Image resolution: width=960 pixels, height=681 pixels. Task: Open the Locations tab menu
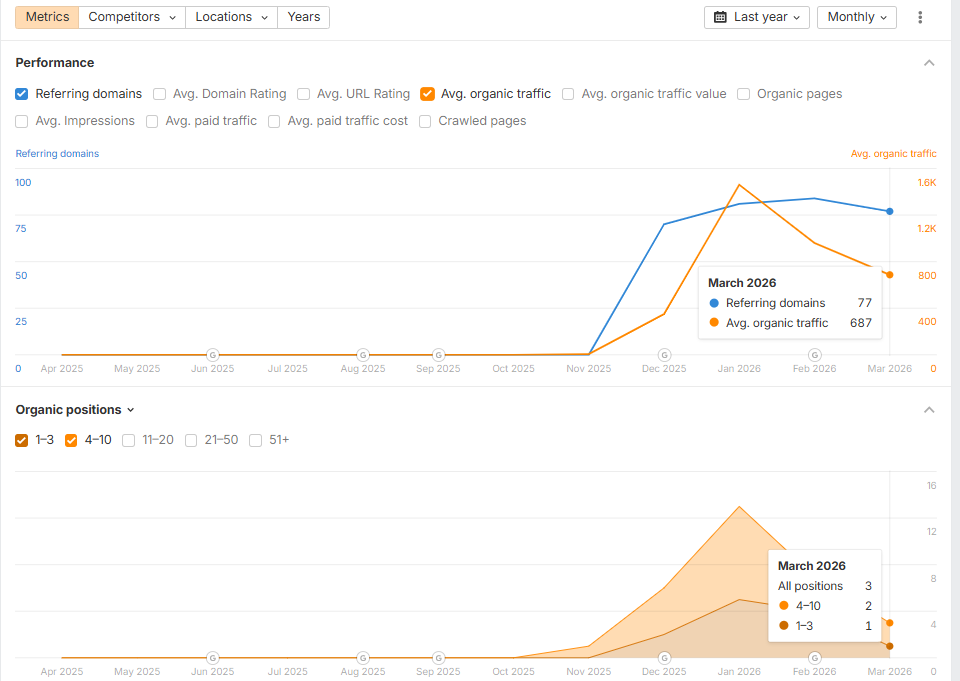[232, 17]
